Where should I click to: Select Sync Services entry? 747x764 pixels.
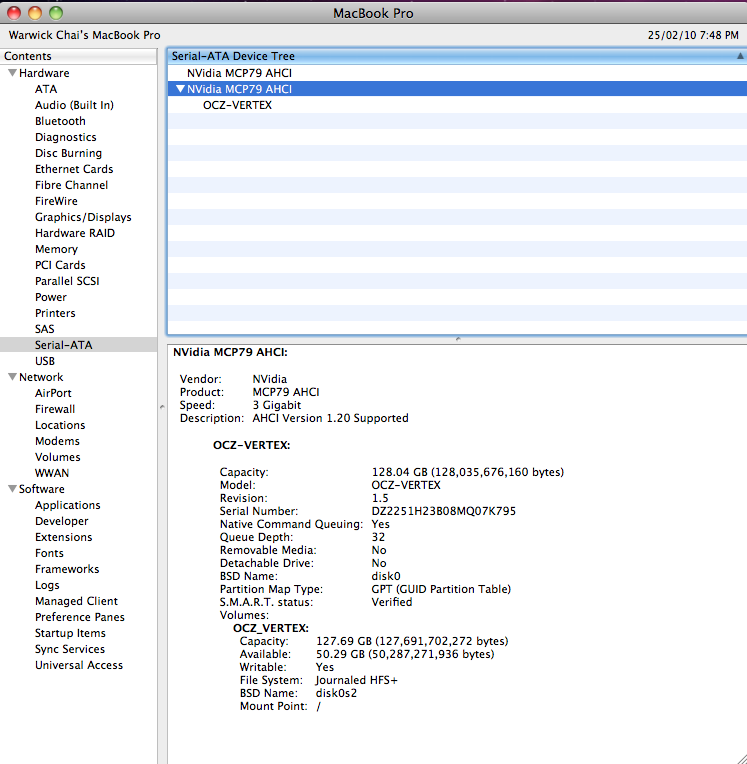pyautogui.click(x=70, y=649)
